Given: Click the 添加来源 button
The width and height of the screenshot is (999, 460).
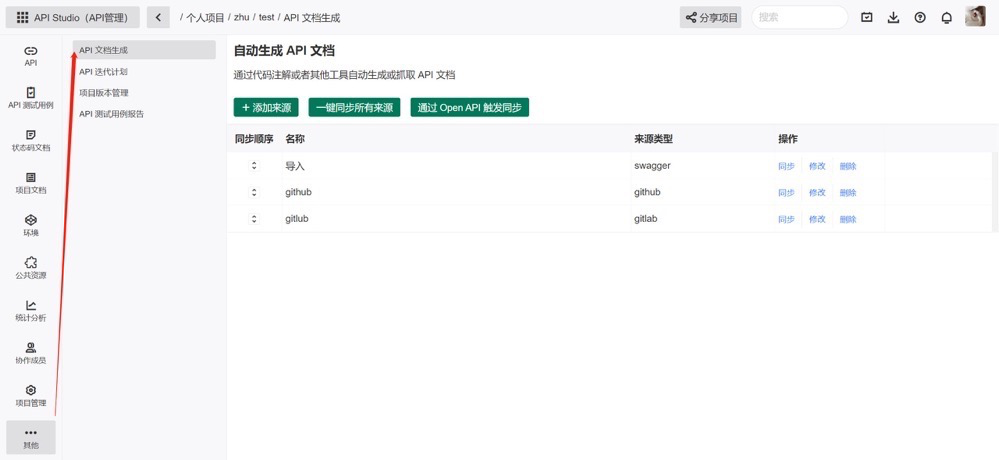Looking at the screenshot, I should 266,107.
